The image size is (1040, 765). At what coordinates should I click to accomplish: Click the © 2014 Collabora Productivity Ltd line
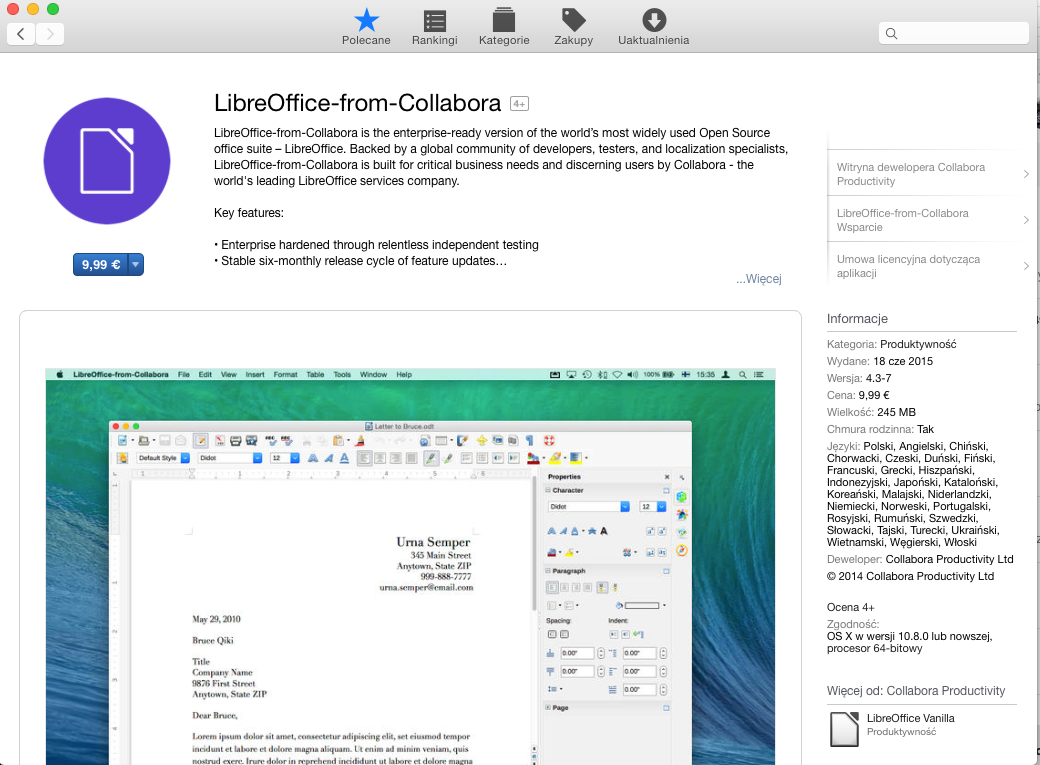tap(910, 576)
